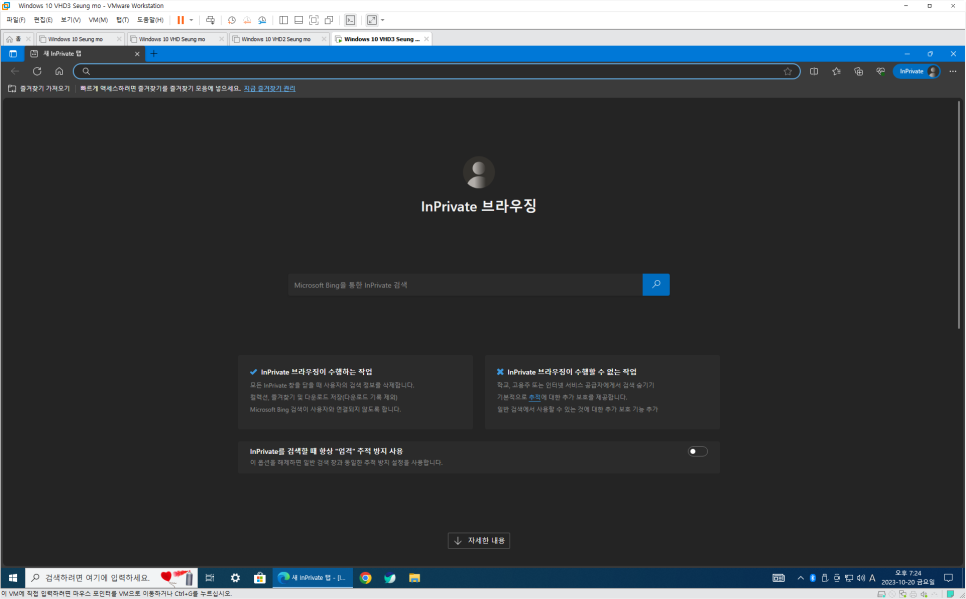Viewport: 966px width, 599px height.
Task: Click the Microsoft Bing InPrivate search field
Action: tap(465, 285)
